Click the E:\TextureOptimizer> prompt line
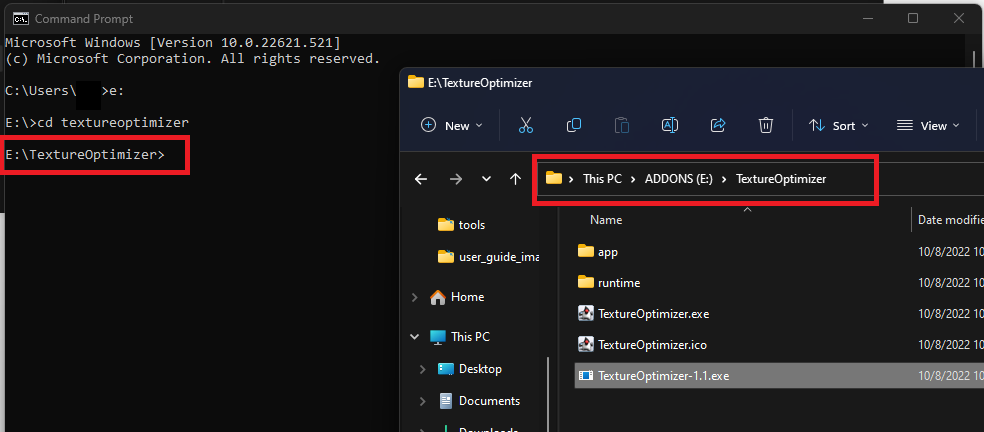The image size is (984, 432). click(x=85, y=154)
